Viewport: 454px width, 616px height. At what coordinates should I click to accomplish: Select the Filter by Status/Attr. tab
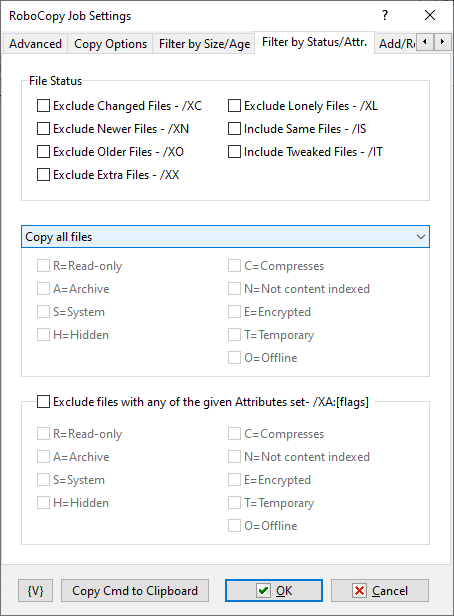pyautogui.click(x=314, y=42)
